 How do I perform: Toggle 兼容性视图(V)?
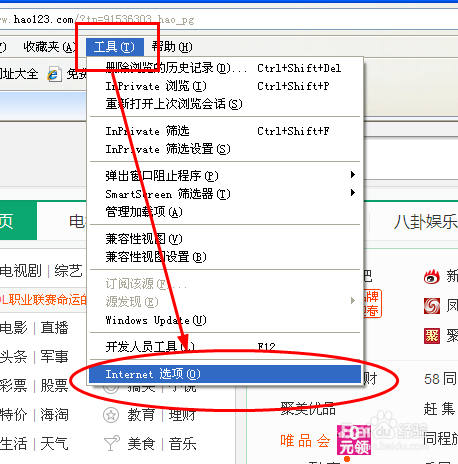[225, 239]
